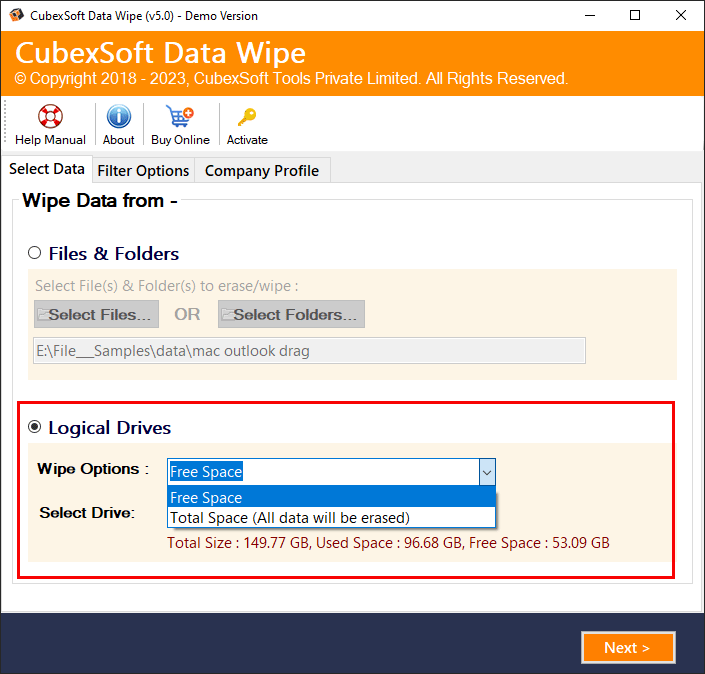Open the Company Profile tab
705x674 pixels.
coord(261,171)
